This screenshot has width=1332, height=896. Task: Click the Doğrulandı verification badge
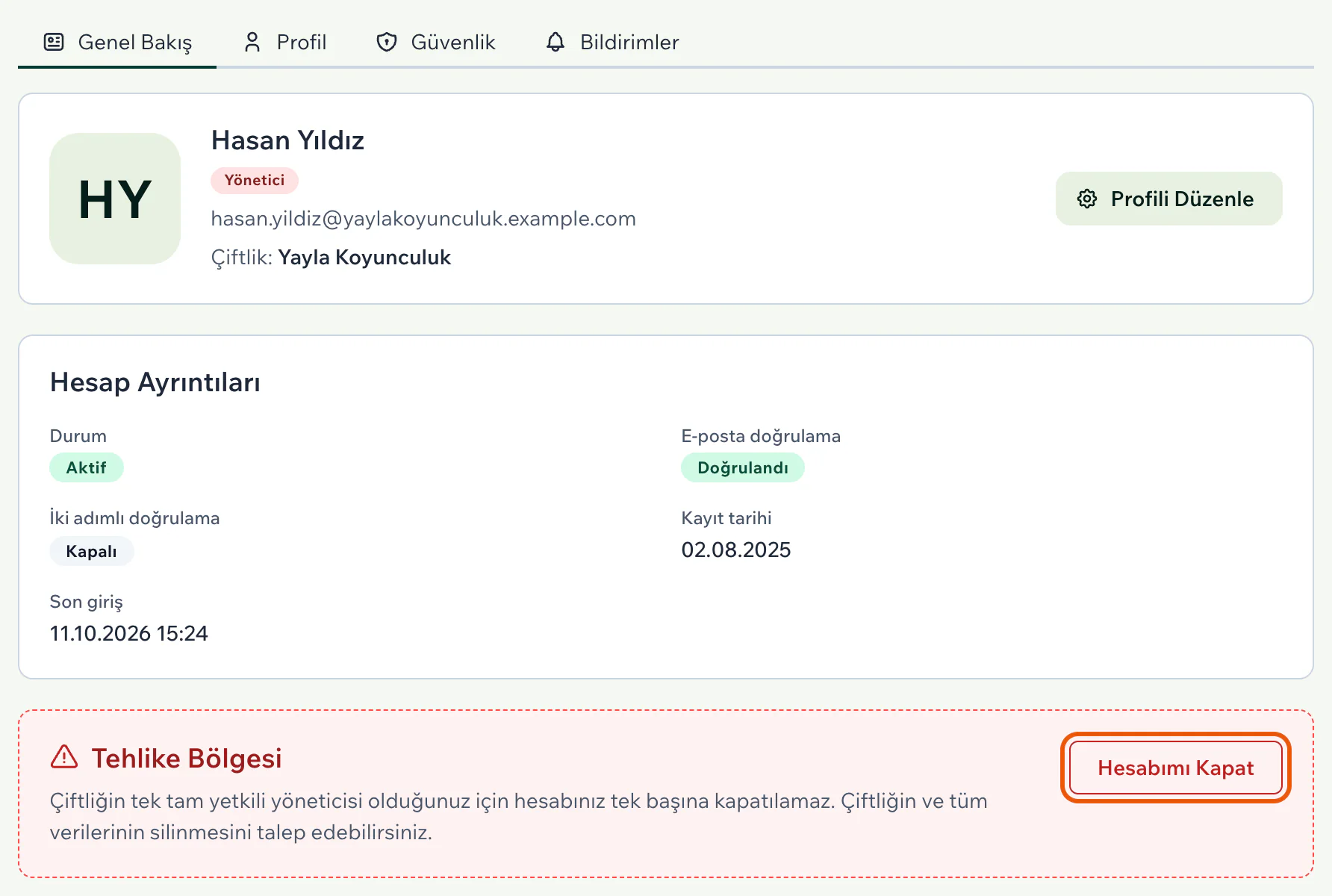pos(743,467)
